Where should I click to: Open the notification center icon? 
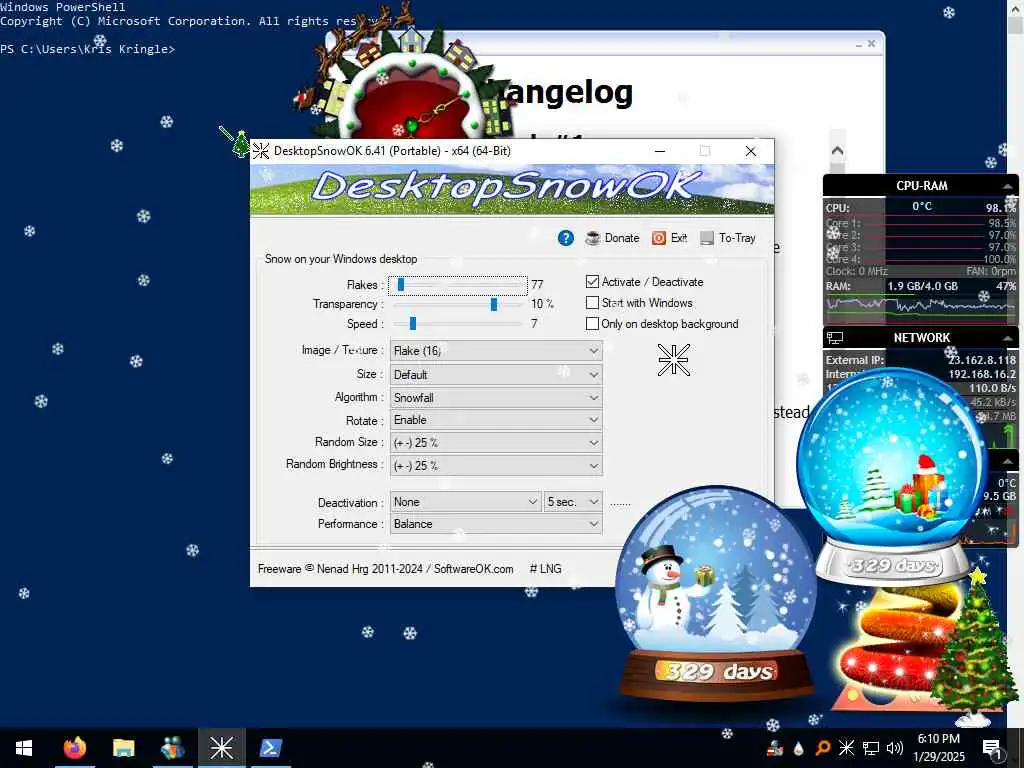pos(991,748)
